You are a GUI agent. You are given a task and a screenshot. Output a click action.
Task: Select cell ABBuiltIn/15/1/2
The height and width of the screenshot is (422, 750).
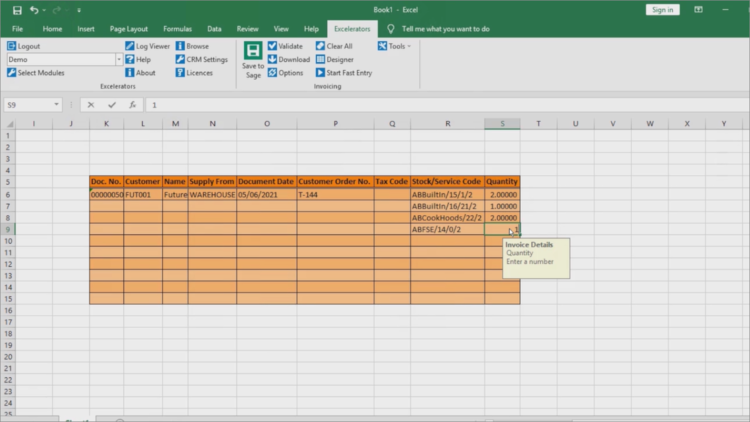coord(447,195)
